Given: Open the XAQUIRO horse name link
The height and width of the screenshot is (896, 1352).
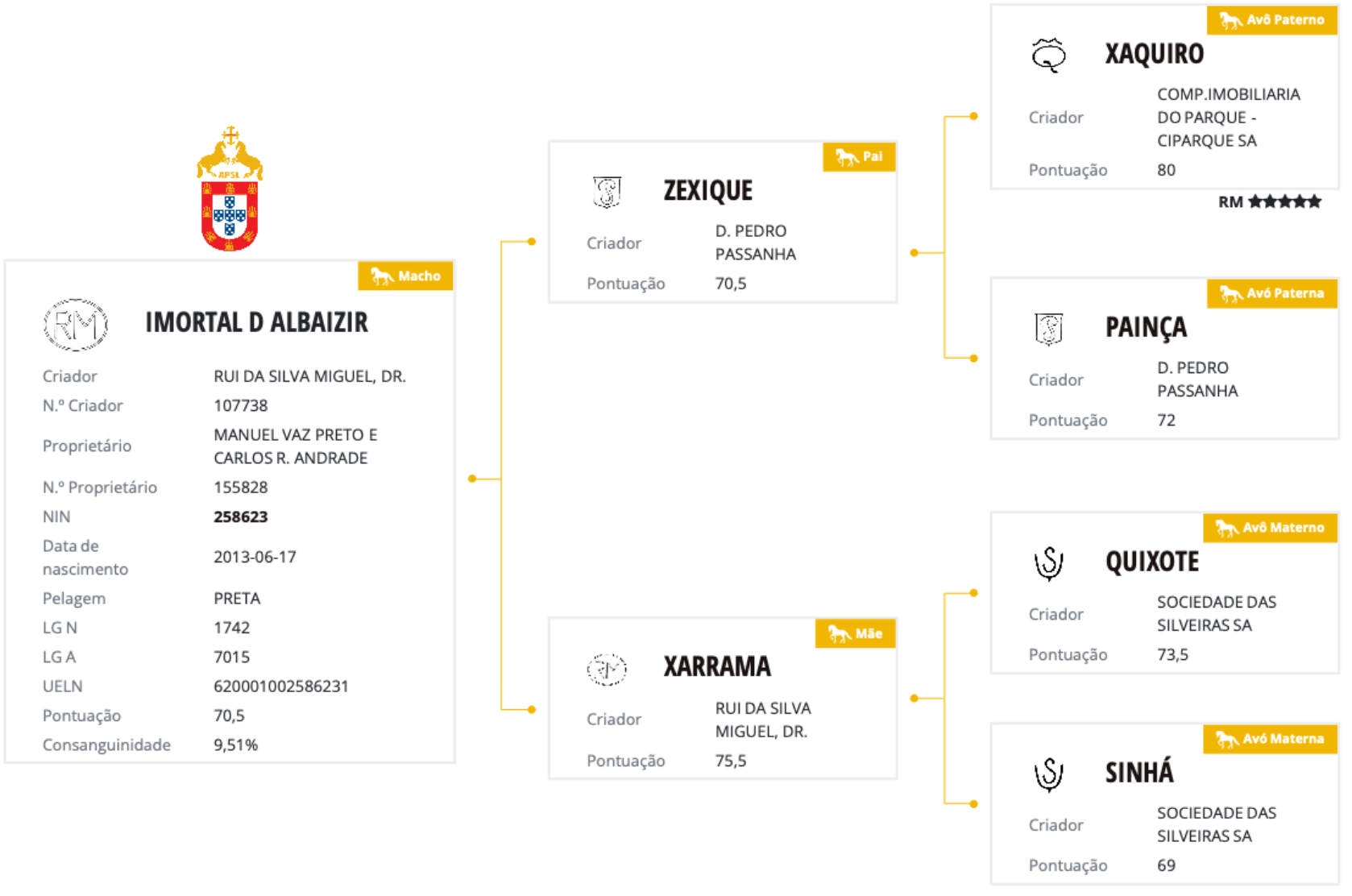Looking at the screenshot, I should pyautogui.click(x=1154, y=54).
